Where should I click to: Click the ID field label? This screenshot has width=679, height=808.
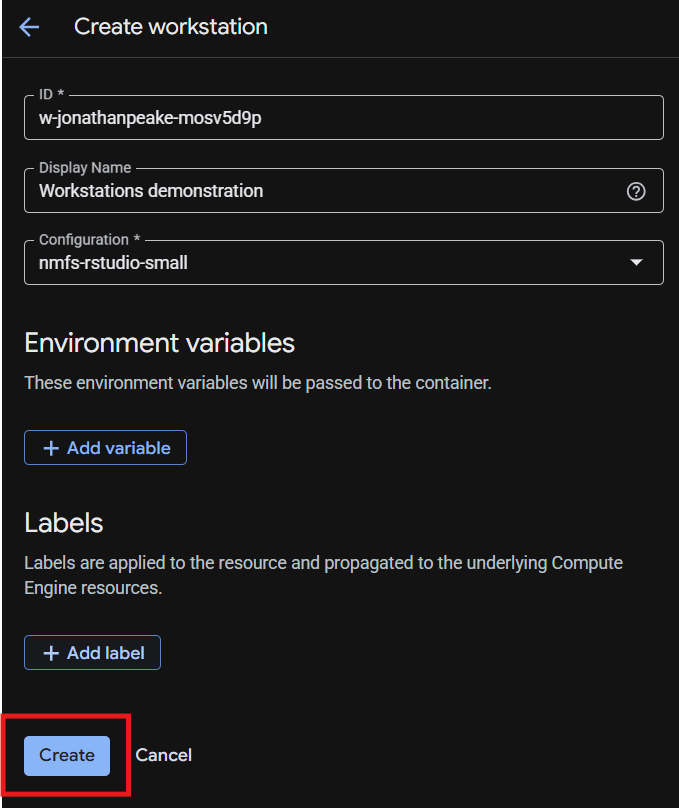click(x=51, y=94)
